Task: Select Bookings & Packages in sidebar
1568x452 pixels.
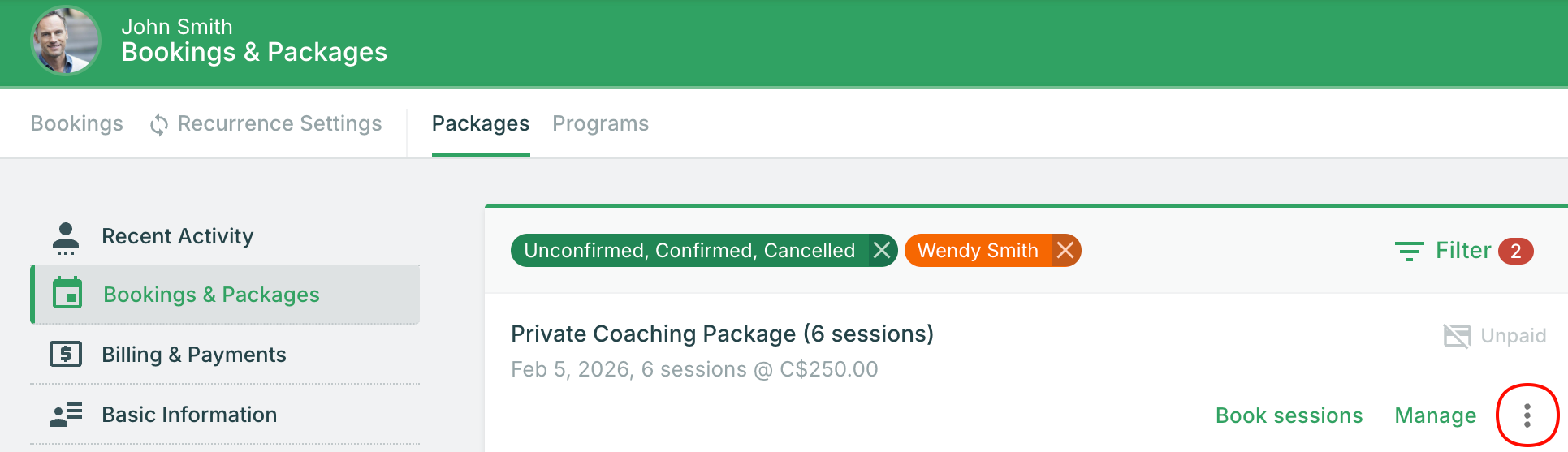Action: click(x=211, y=295)
